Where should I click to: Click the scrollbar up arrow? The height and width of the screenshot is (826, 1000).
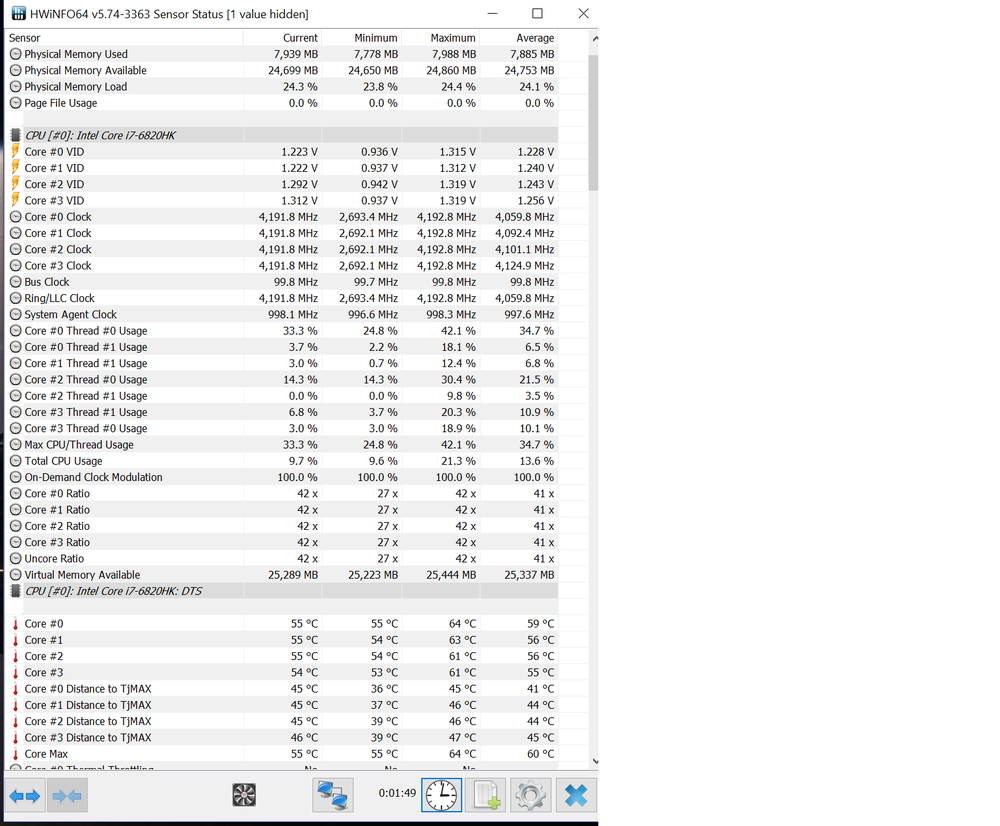tap(594, 39)
